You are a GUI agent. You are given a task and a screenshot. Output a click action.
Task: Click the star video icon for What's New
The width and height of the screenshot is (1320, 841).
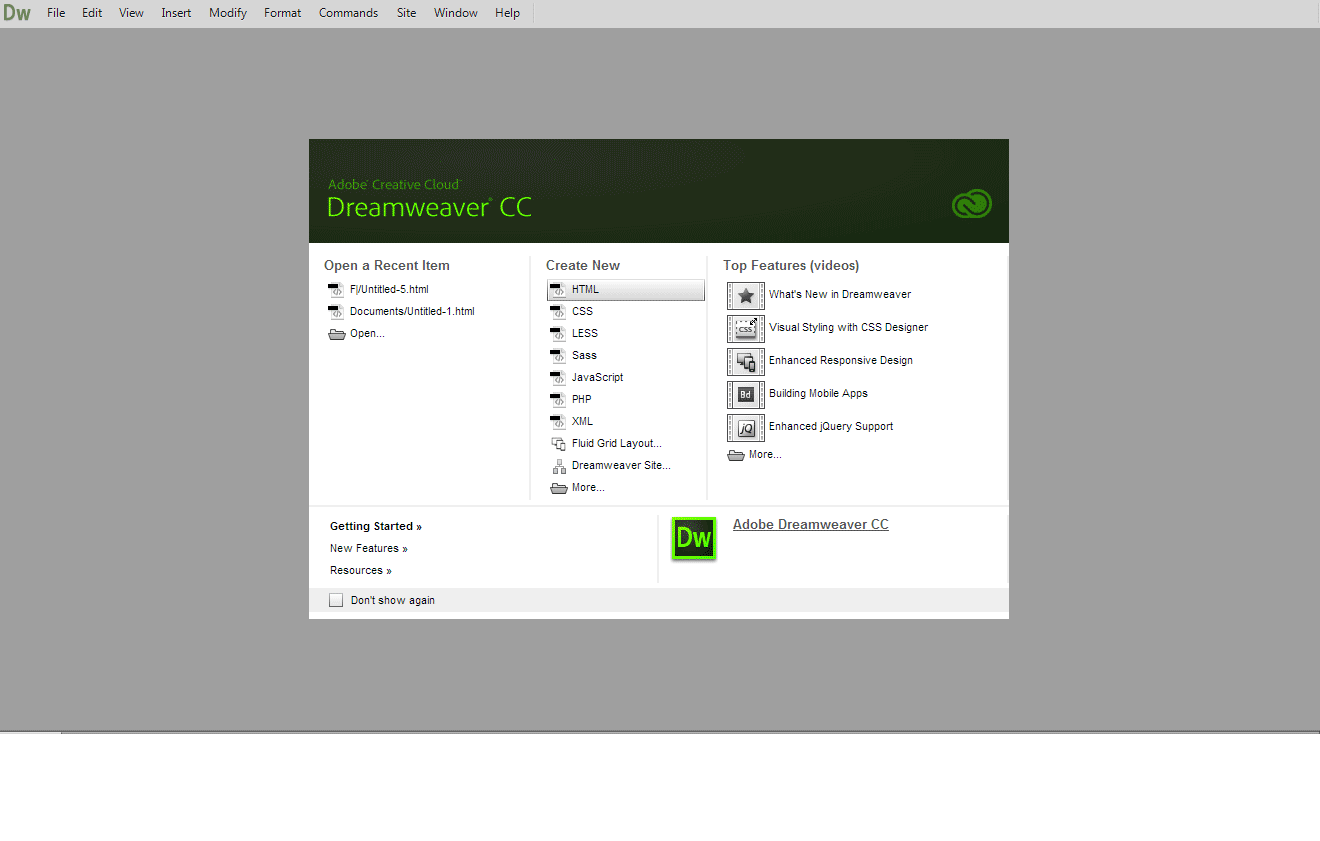[x=746, y=295]
